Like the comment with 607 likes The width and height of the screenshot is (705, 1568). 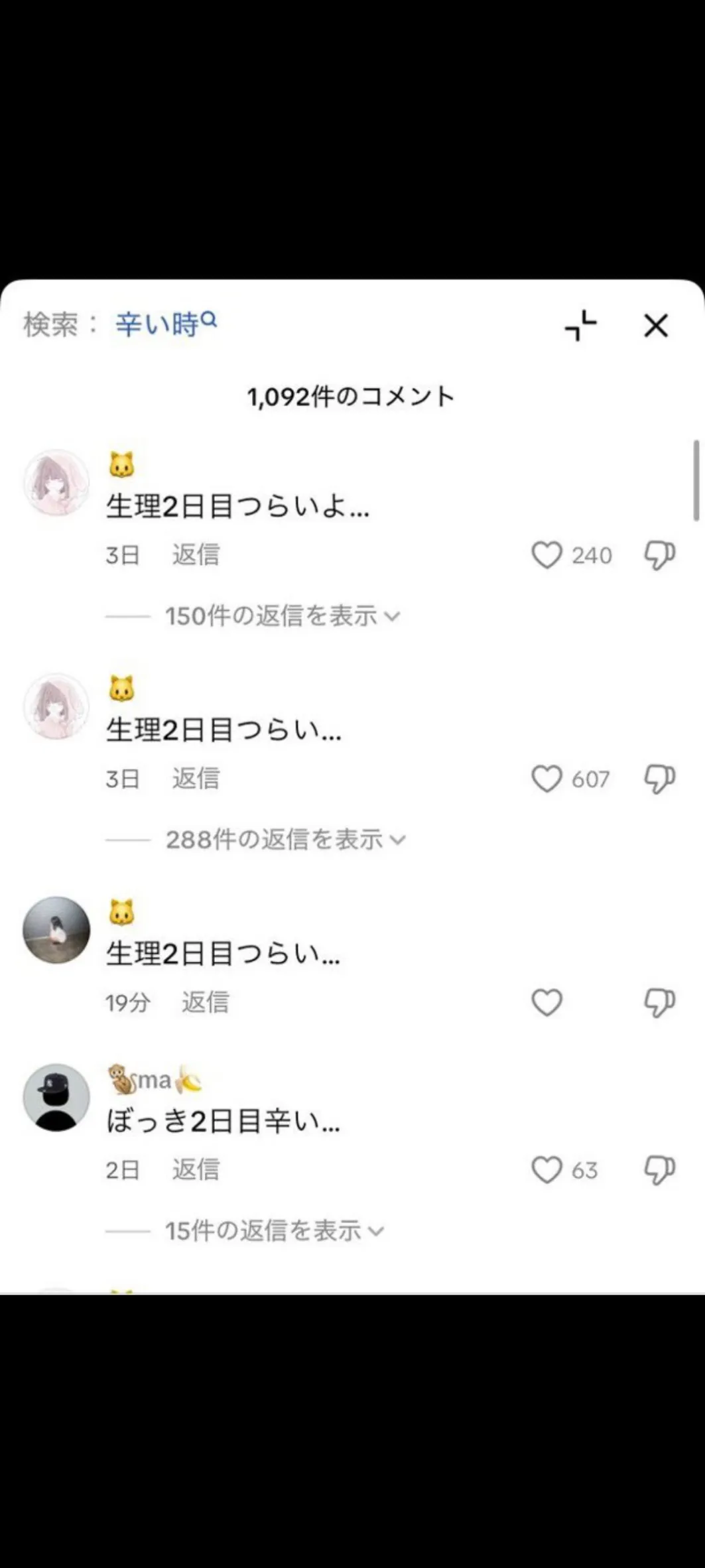(546, 779)
